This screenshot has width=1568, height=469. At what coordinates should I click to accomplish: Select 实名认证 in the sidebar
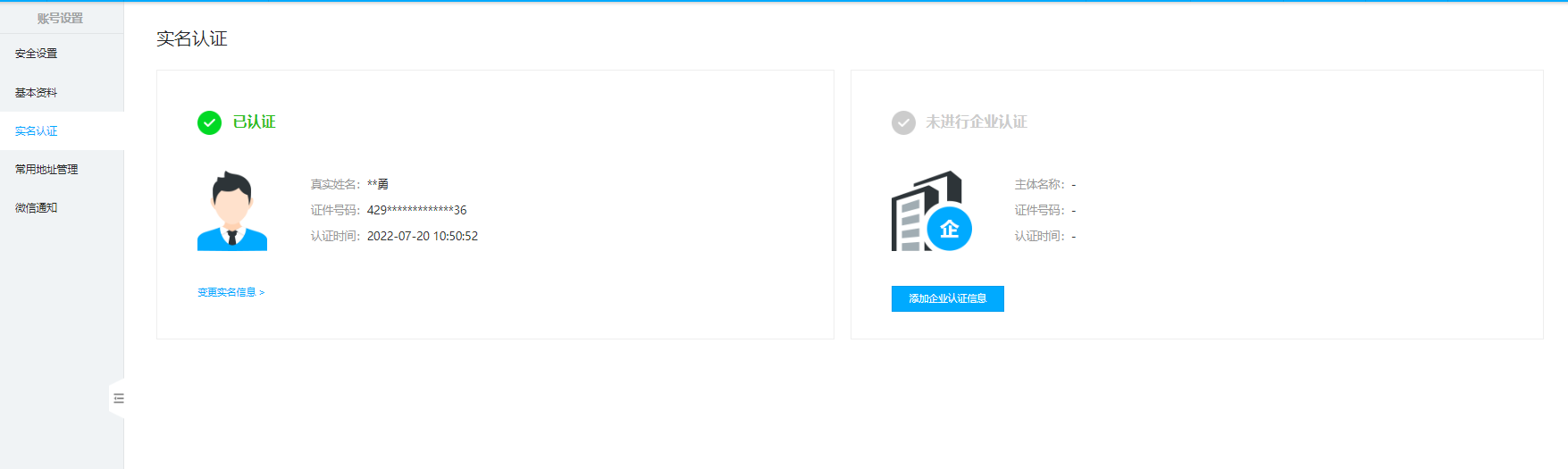pos(62,130)
